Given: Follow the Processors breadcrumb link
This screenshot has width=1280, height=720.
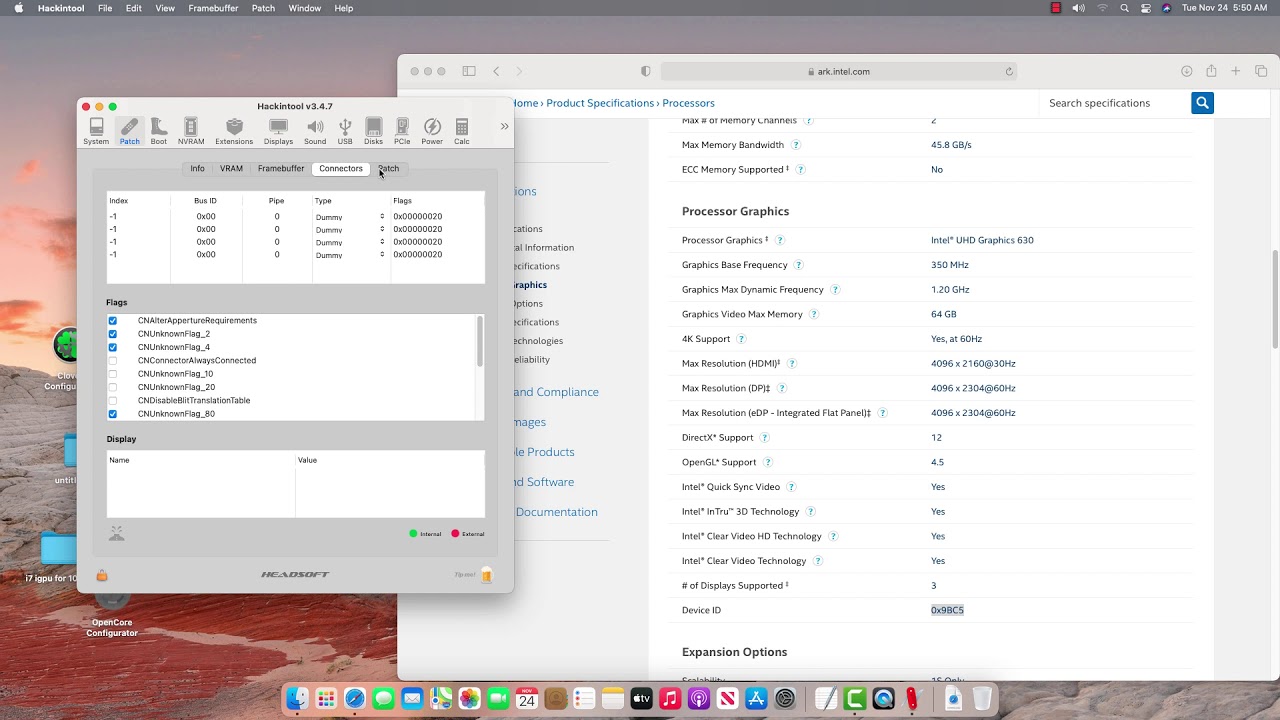Looking at the screenshot, I should [688, 103].
